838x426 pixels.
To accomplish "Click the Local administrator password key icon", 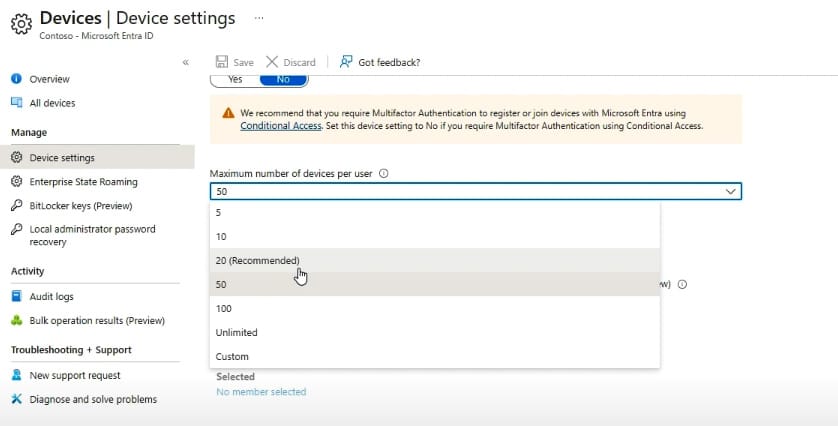I will click(17, 229).
